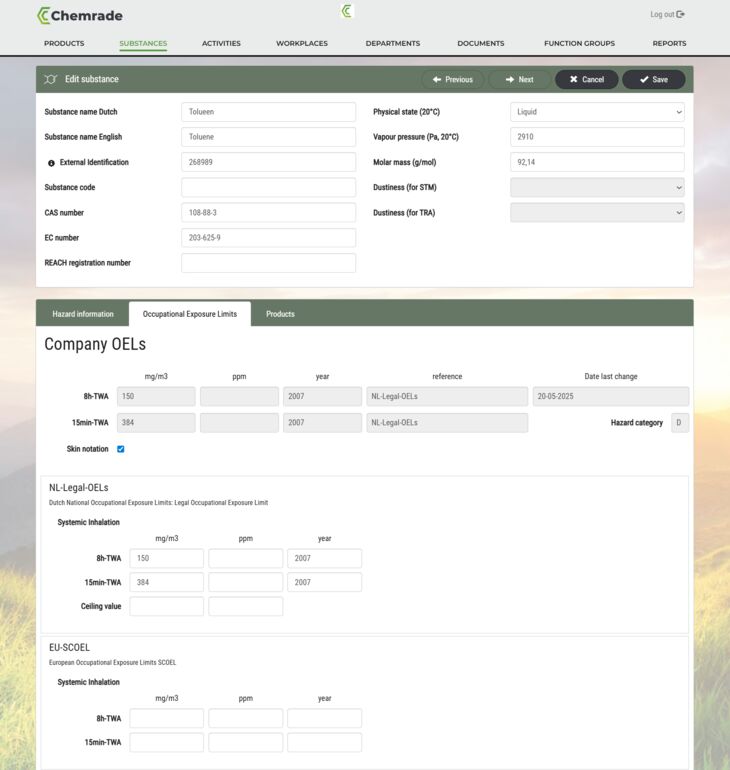The width and height of the screenshot is (730, 770).
Task: Open the Function Groups menu
Action: coord(579,43)
